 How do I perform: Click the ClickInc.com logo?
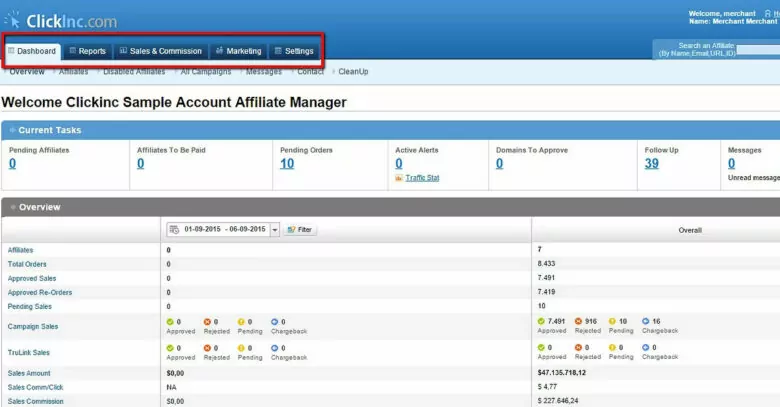[61, 20]
